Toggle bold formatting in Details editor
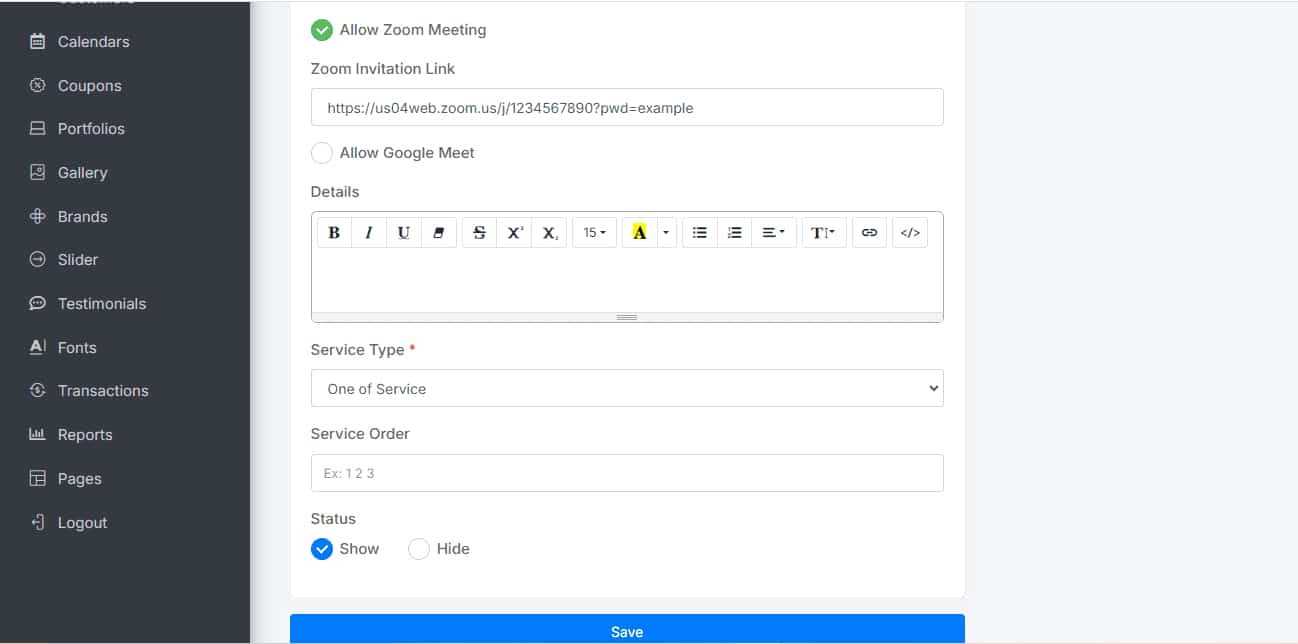Viewport: 1298px width, 644px height. [x=334, y=233]
